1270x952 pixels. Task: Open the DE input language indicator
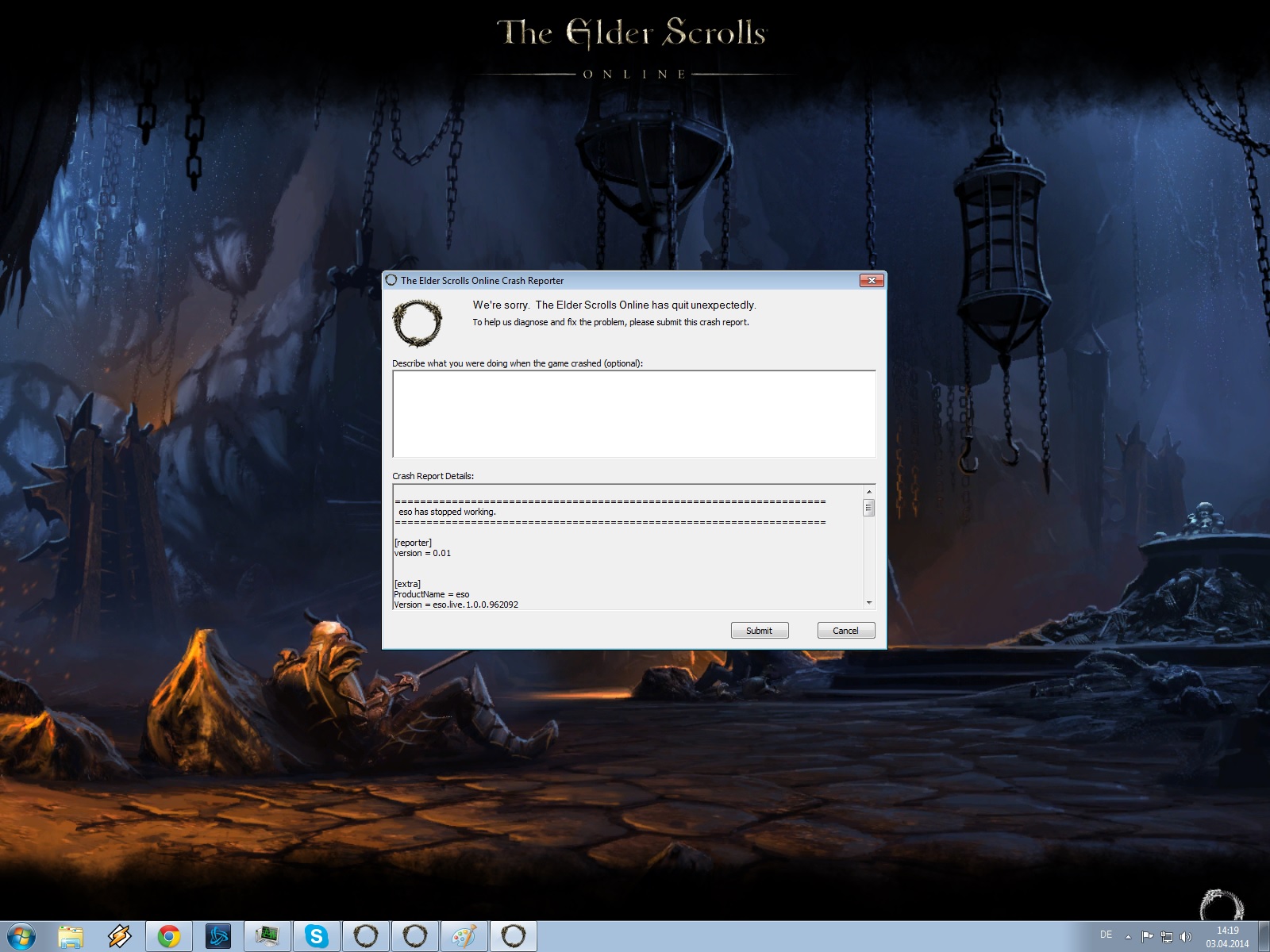pyautogui.click(x=1106, y=935)
